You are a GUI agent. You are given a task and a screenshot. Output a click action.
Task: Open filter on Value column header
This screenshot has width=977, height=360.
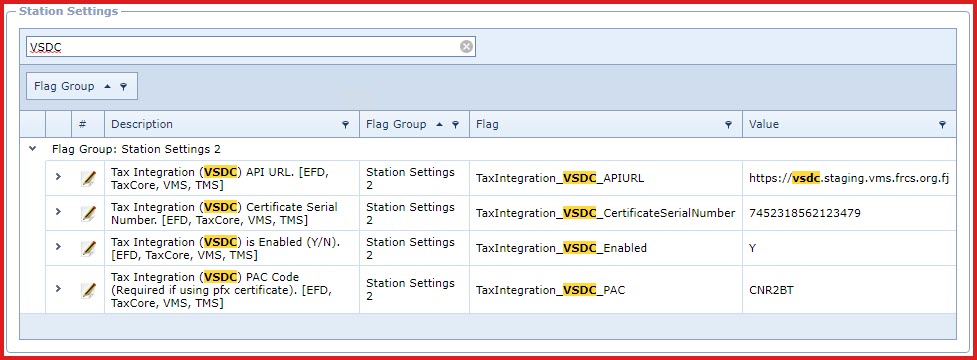(x=943, y=125)
